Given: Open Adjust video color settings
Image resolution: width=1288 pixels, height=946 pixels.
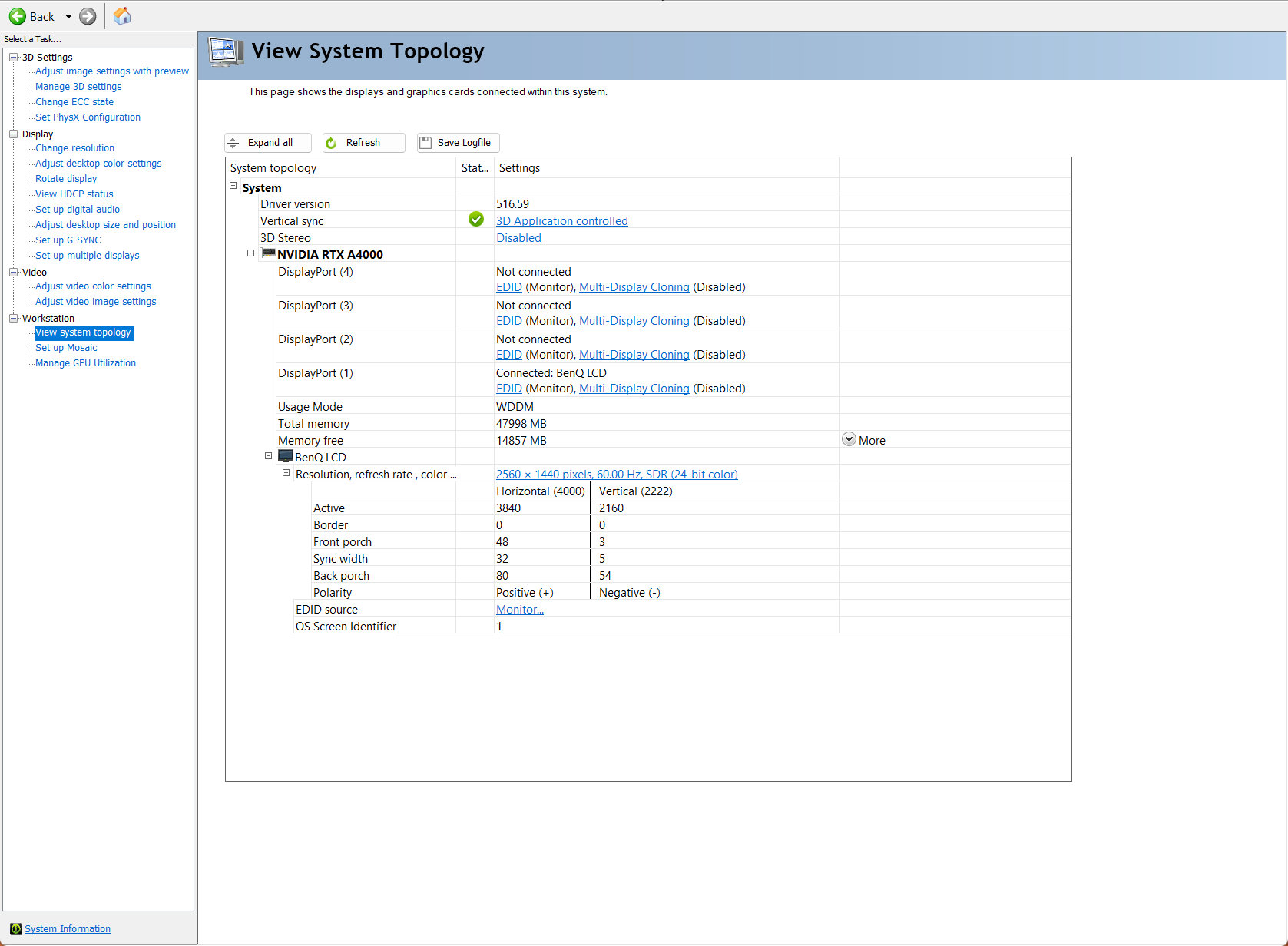Looking at the screenshot, I should tap(93, 286).
